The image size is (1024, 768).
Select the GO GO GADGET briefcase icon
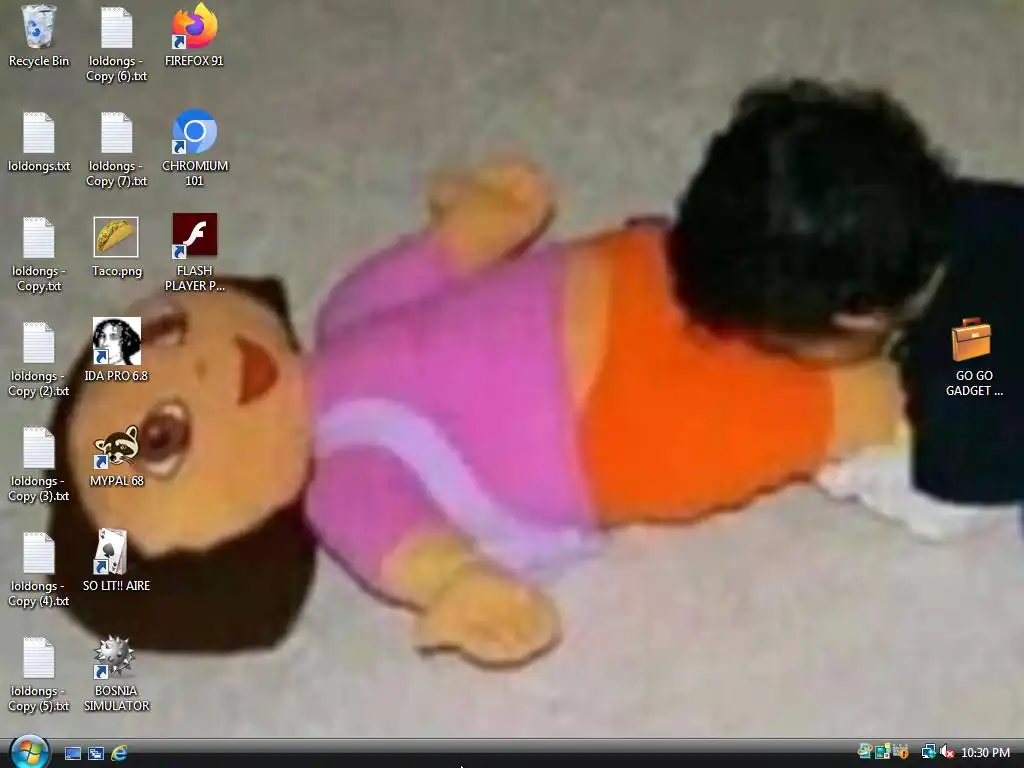[974, 357]
